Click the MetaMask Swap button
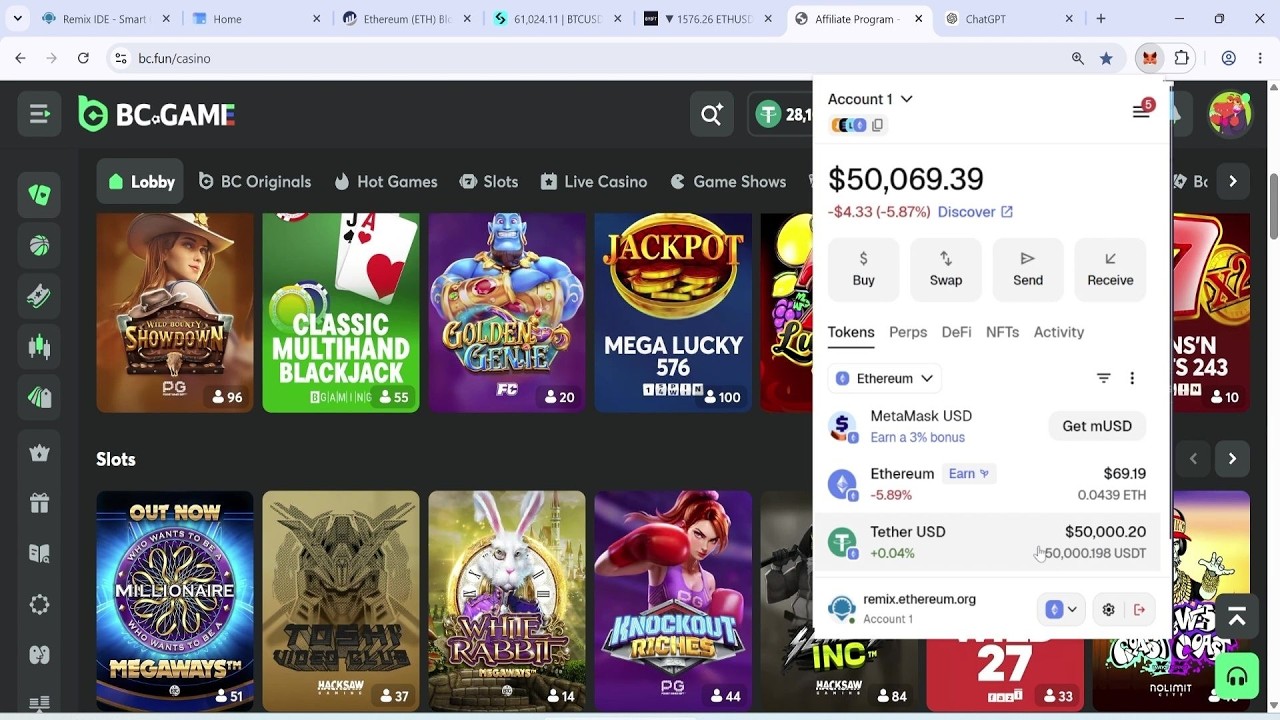This screenshot has width=1280, height=720. point(946,270)
